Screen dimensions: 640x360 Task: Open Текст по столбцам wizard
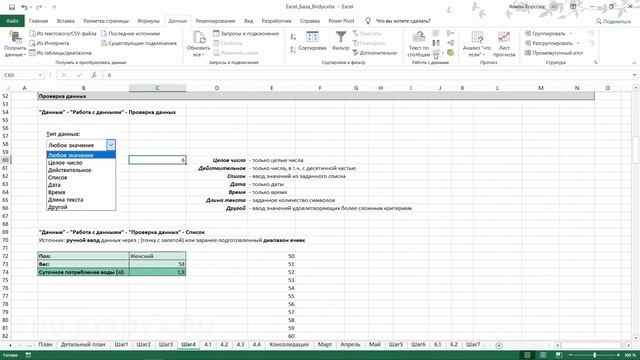coord(419,43)
